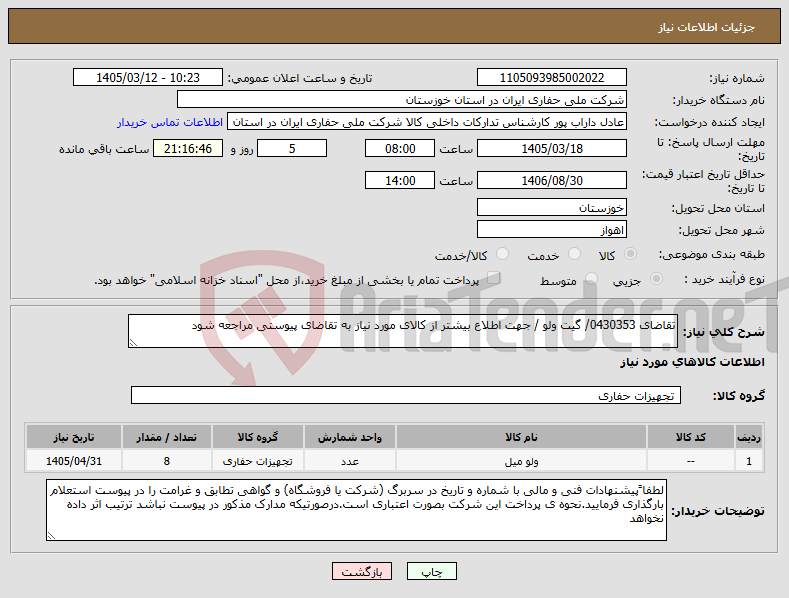Select the متوسط purchase type radio
Viewport: 789px width, 598px height.
point(591,279)
